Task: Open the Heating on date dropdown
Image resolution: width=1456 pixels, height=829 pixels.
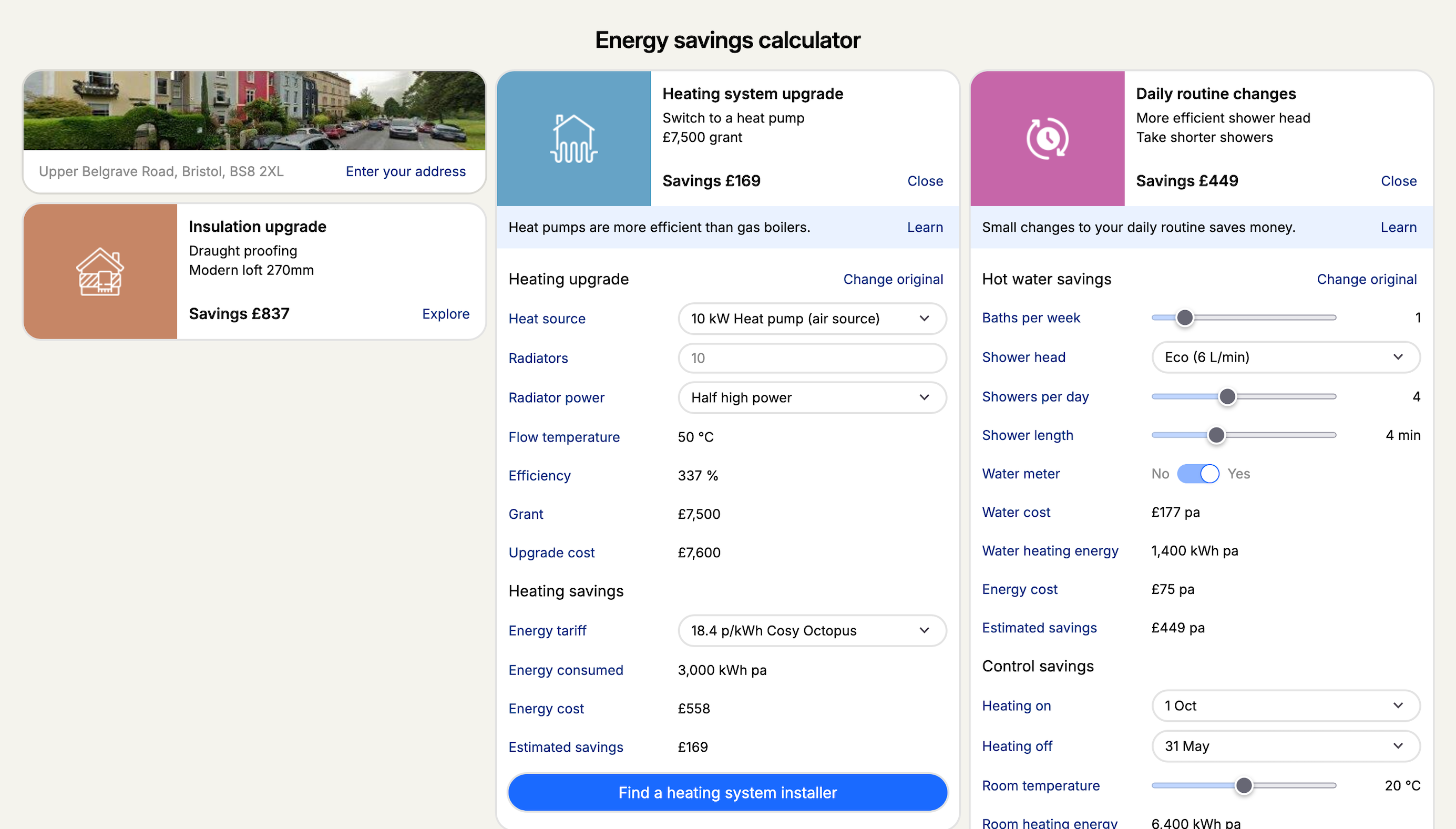Action: pos(1285,705)
